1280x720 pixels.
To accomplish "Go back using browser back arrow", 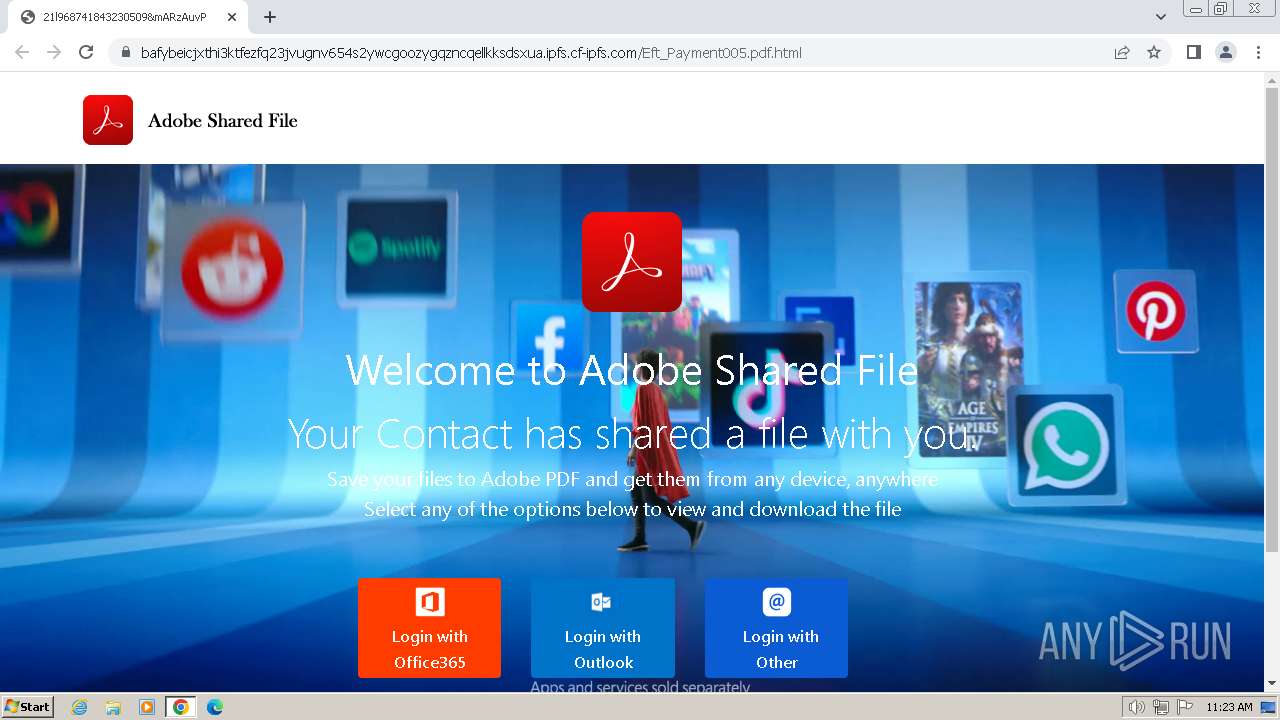I will coord(22,52).
